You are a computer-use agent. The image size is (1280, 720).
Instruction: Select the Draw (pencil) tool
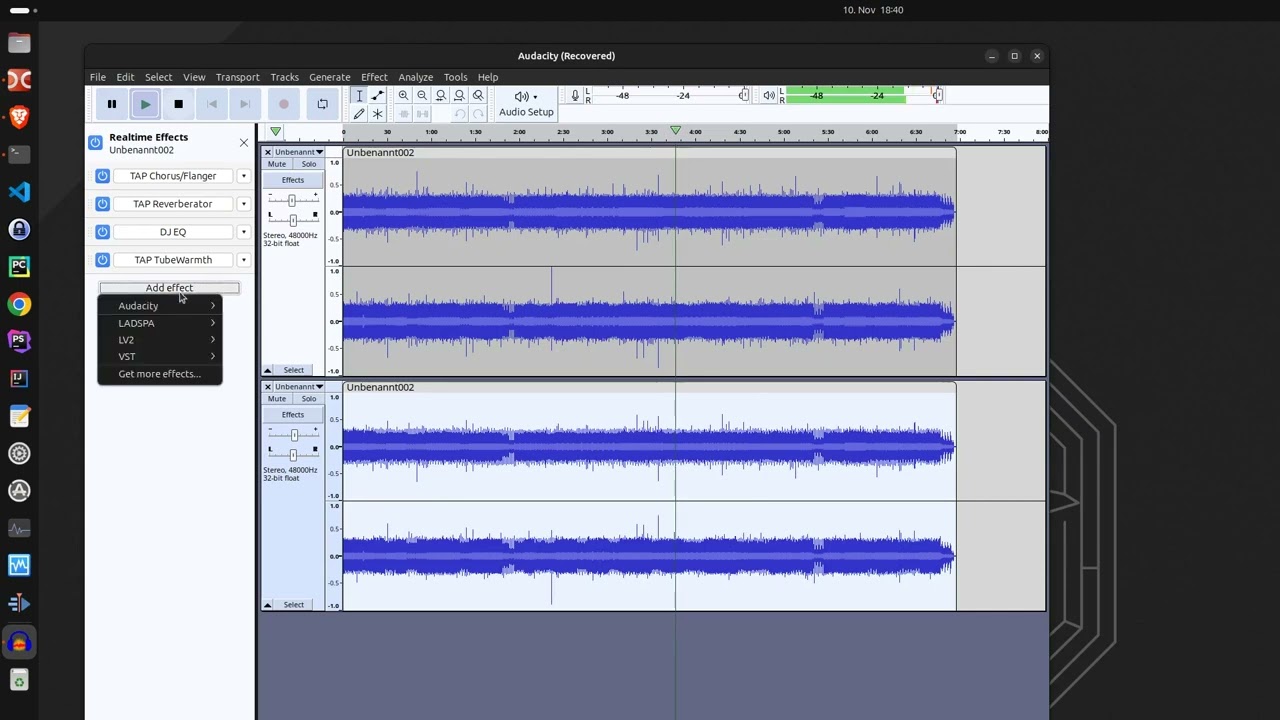(x=359, y=114)
